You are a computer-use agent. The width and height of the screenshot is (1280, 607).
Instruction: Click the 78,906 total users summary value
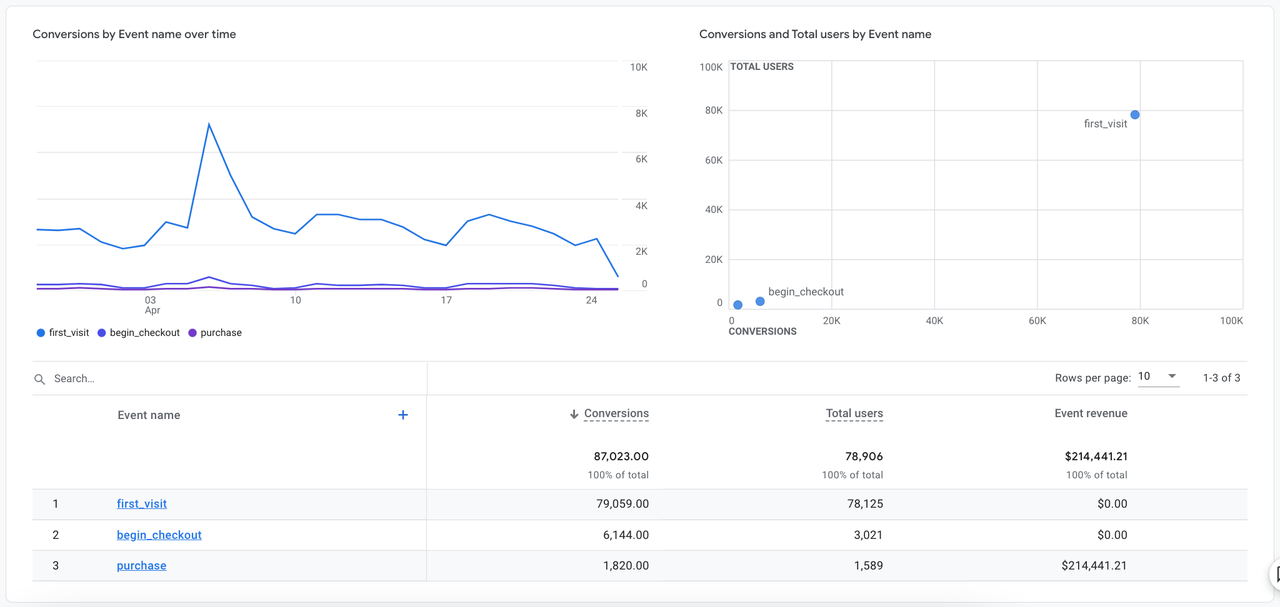[862, 457]
